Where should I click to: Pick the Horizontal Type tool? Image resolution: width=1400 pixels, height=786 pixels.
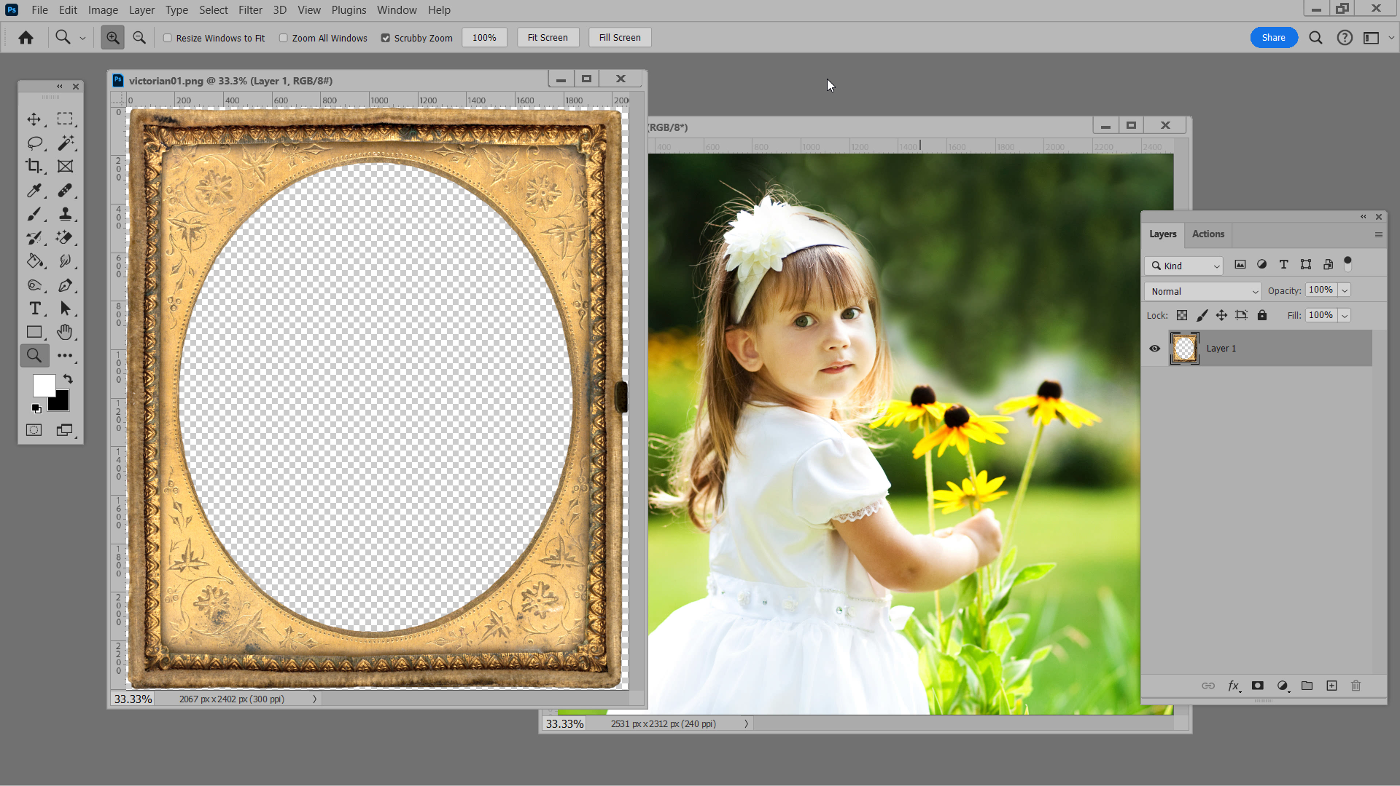point(34,308)
